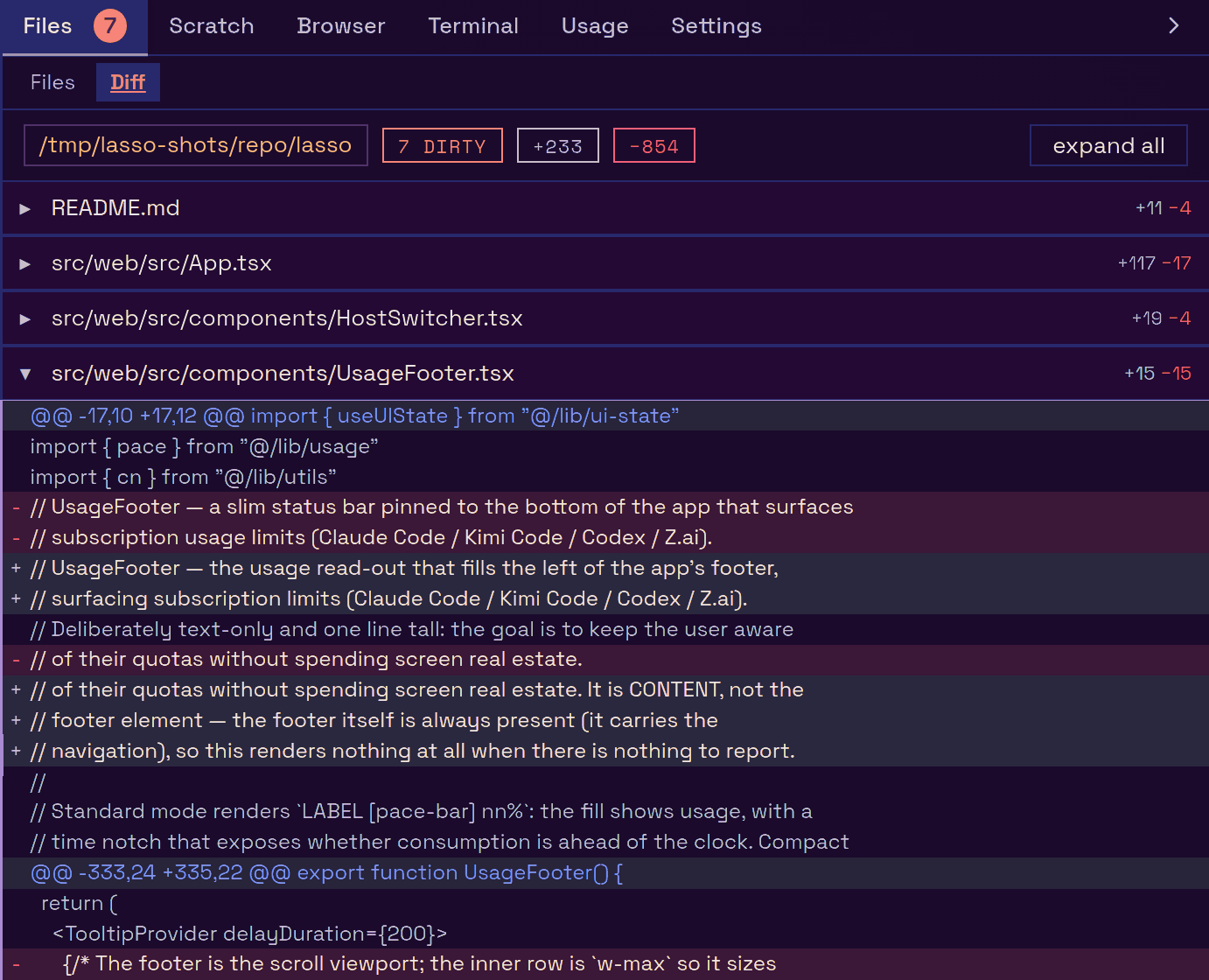This screenshot has width=1209, height=980.
Task: Click the +19 -4 stats on HostSwitcher row
Action: (x=1161, y=318)
